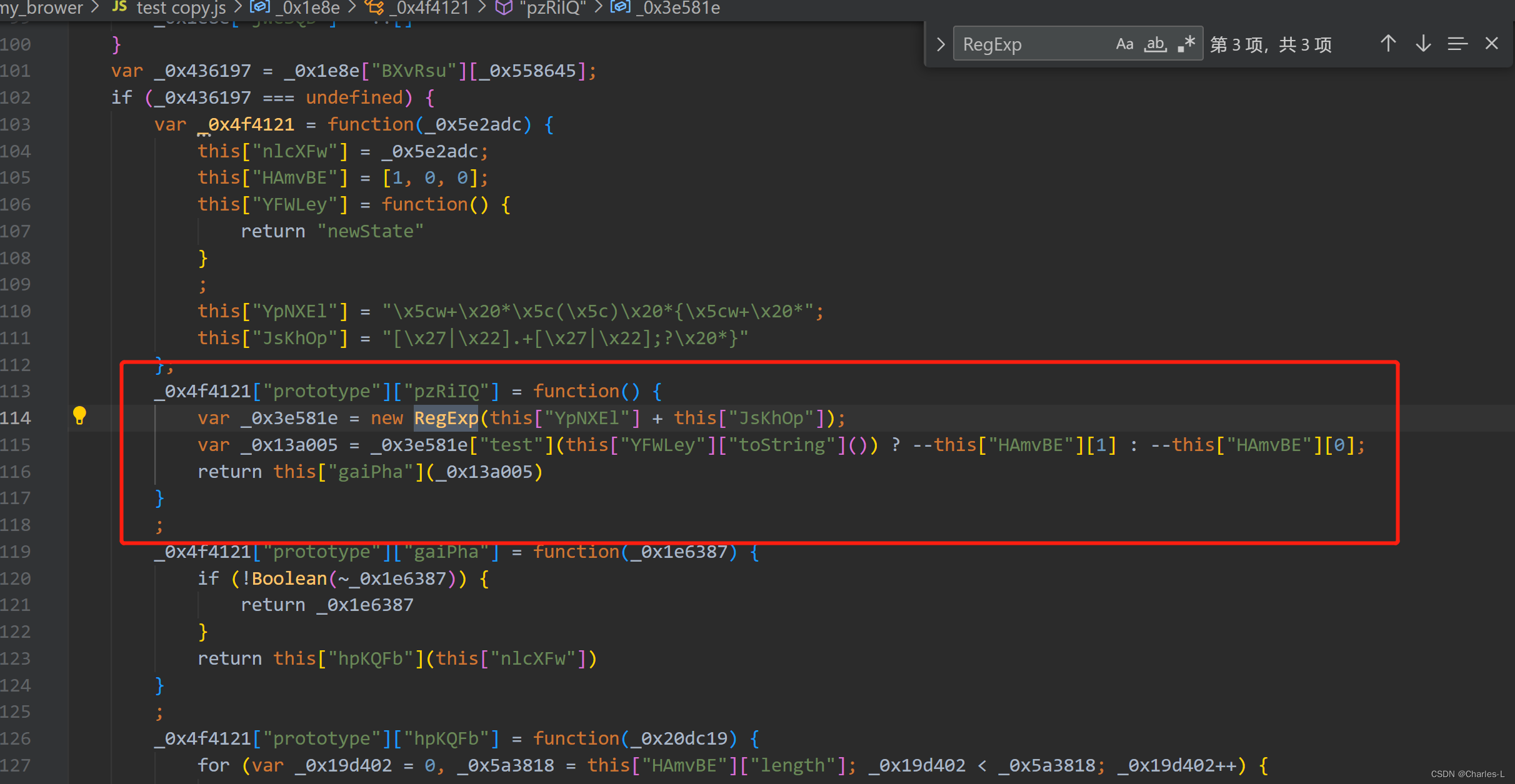Viewport: 1515px width, 784px height.
Task: Select "pzRiIQ" breadcrumb item
Action: click(x=552, y=8)
